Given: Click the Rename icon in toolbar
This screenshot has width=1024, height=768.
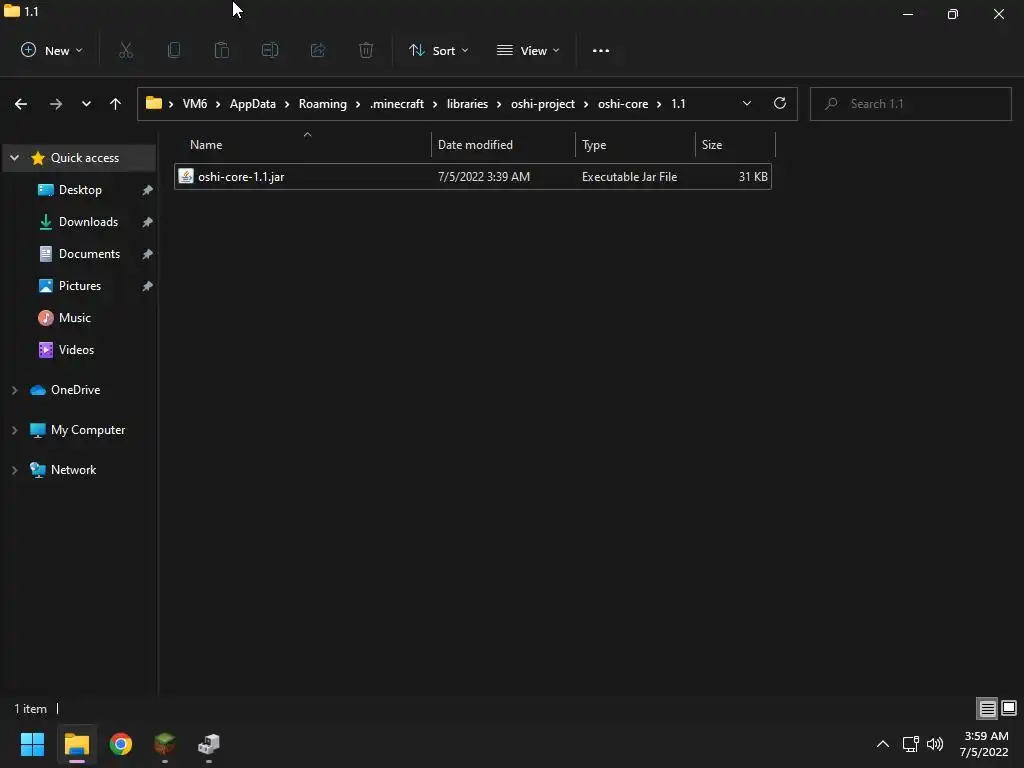Looking at the screenshot, I should tap(270, 50).
